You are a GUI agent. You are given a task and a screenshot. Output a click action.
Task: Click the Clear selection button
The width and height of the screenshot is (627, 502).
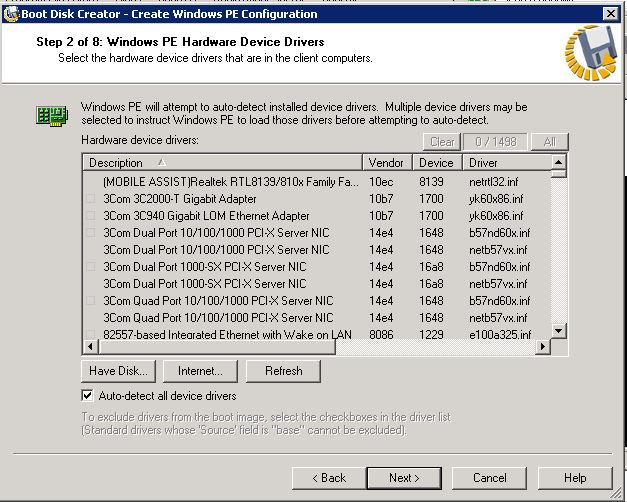(442, 142)
